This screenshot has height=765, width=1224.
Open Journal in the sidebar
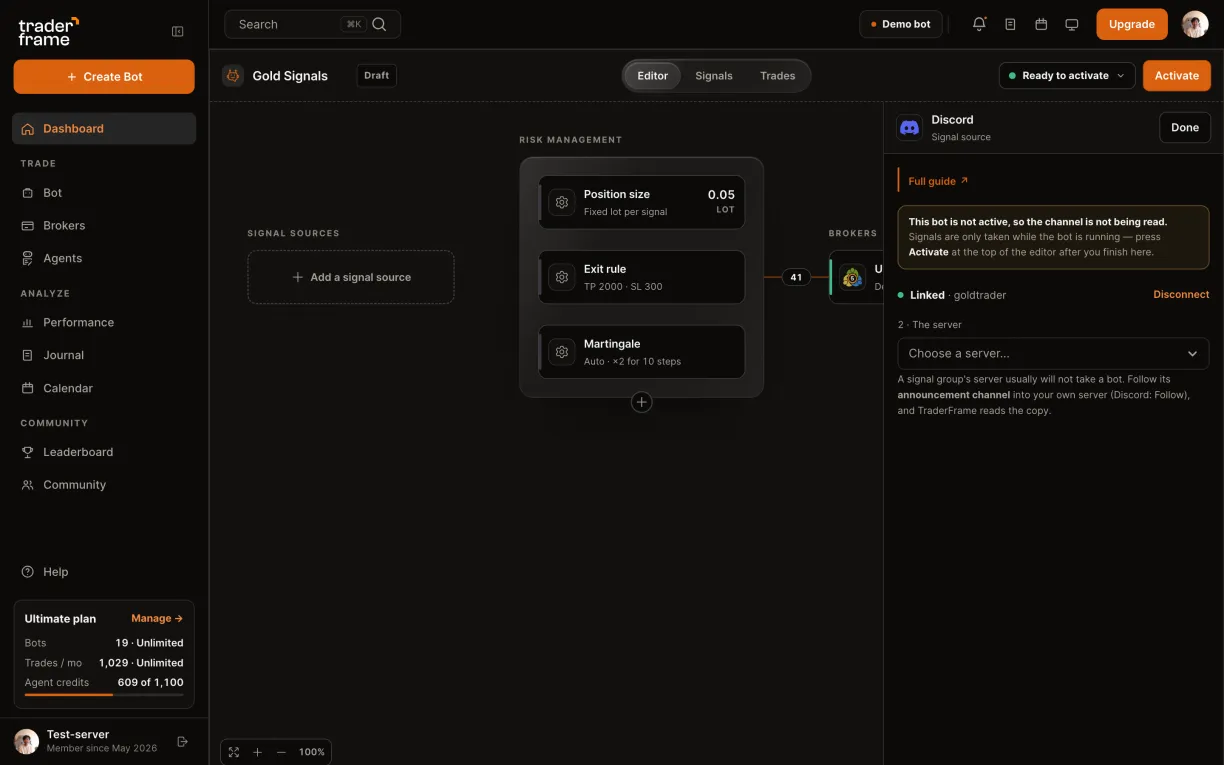point(104,355)
